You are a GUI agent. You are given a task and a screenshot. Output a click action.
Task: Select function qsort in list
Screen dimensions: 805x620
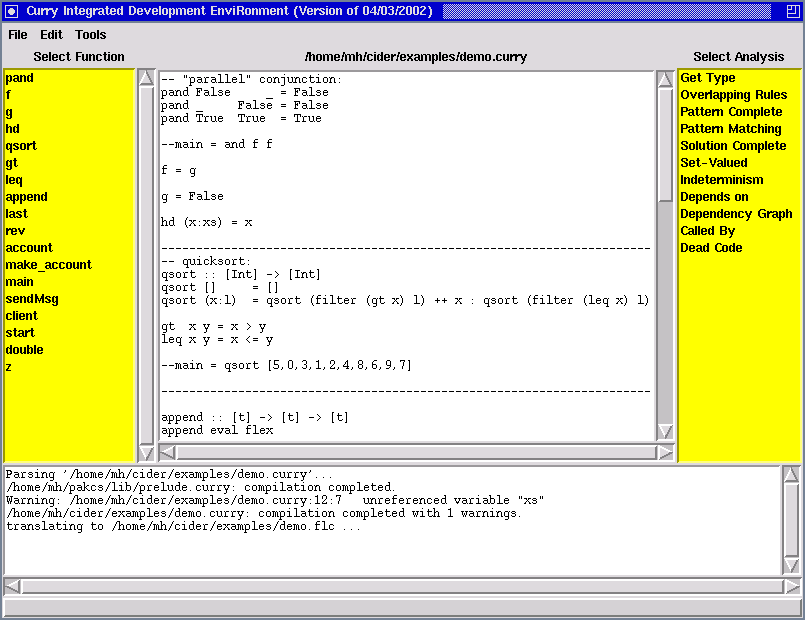[21, 146]
